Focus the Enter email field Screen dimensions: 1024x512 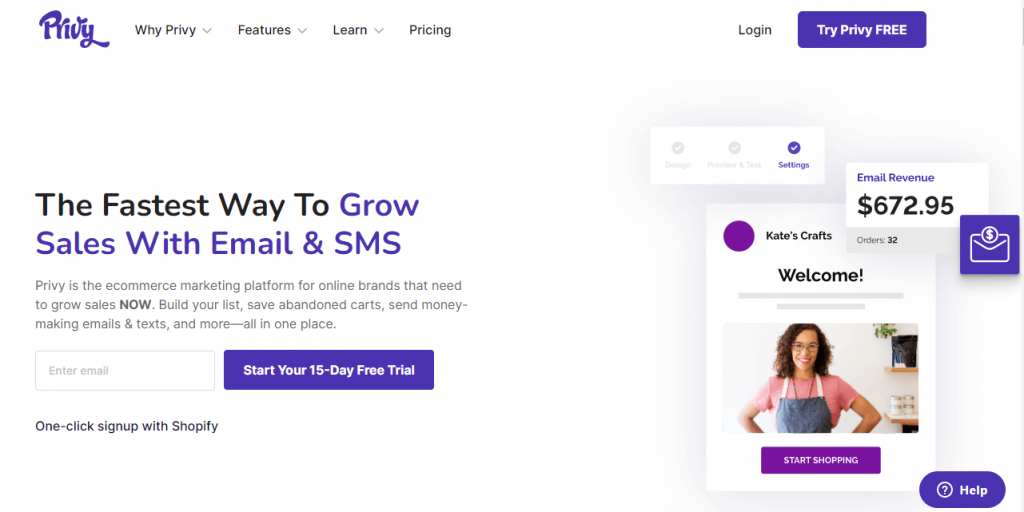125,371
